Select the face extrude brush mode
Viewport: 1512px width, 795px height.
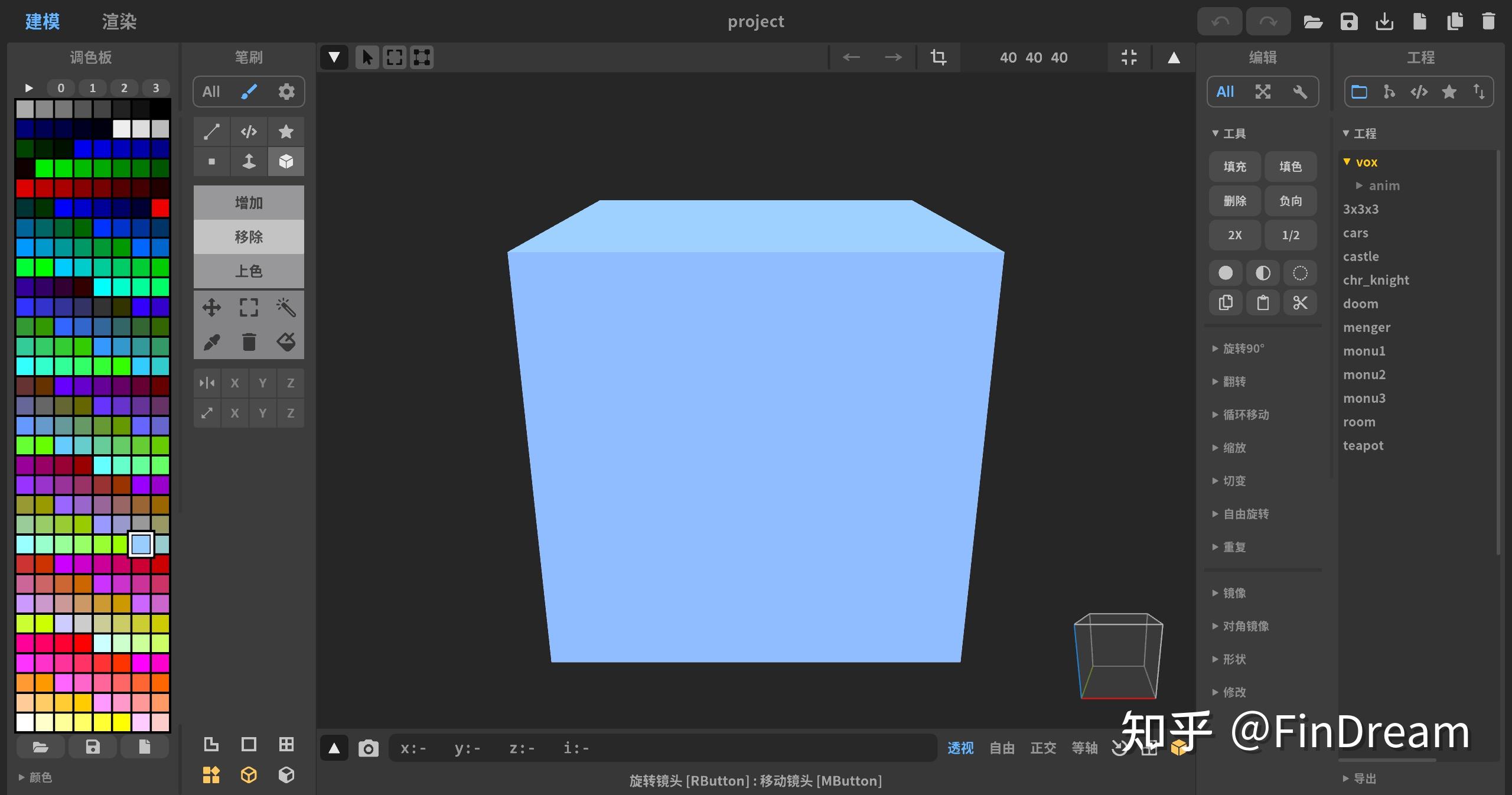point(249,161)
